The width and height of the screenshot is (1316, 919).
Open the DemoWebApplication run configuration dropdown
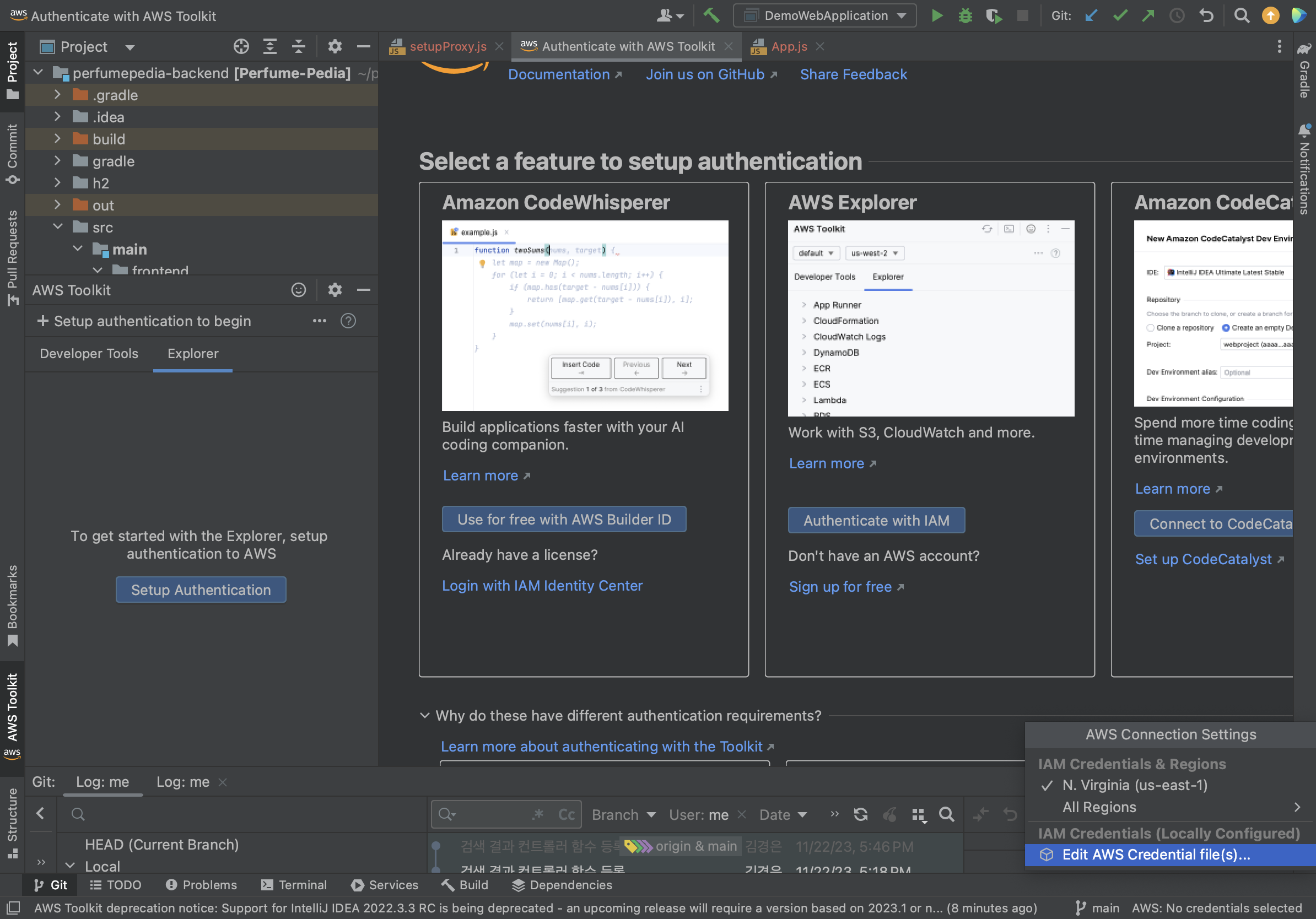click(x=824, y=15)
